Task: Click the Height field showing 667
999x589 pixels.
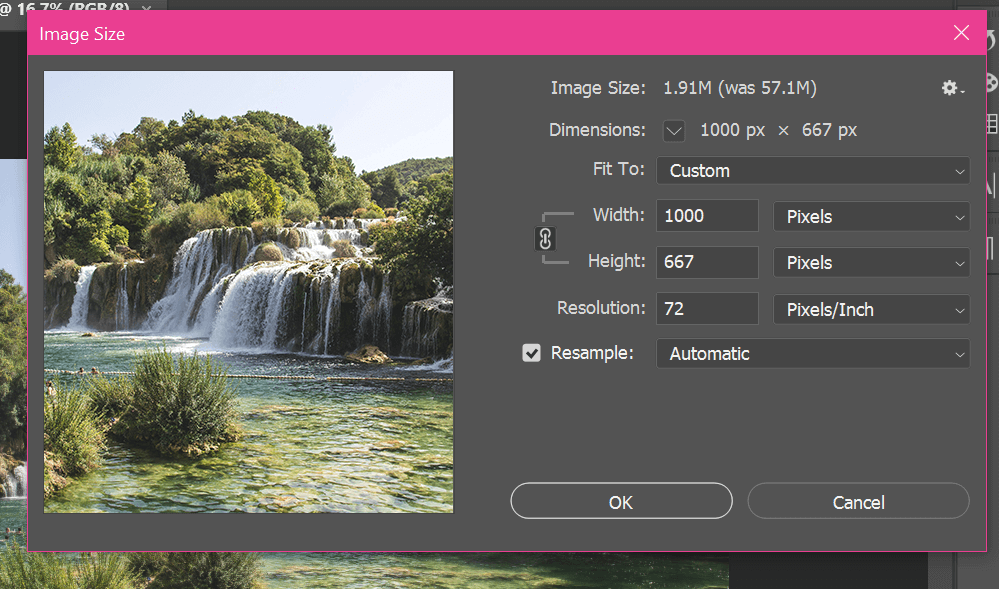Action: tap(707, 263)
